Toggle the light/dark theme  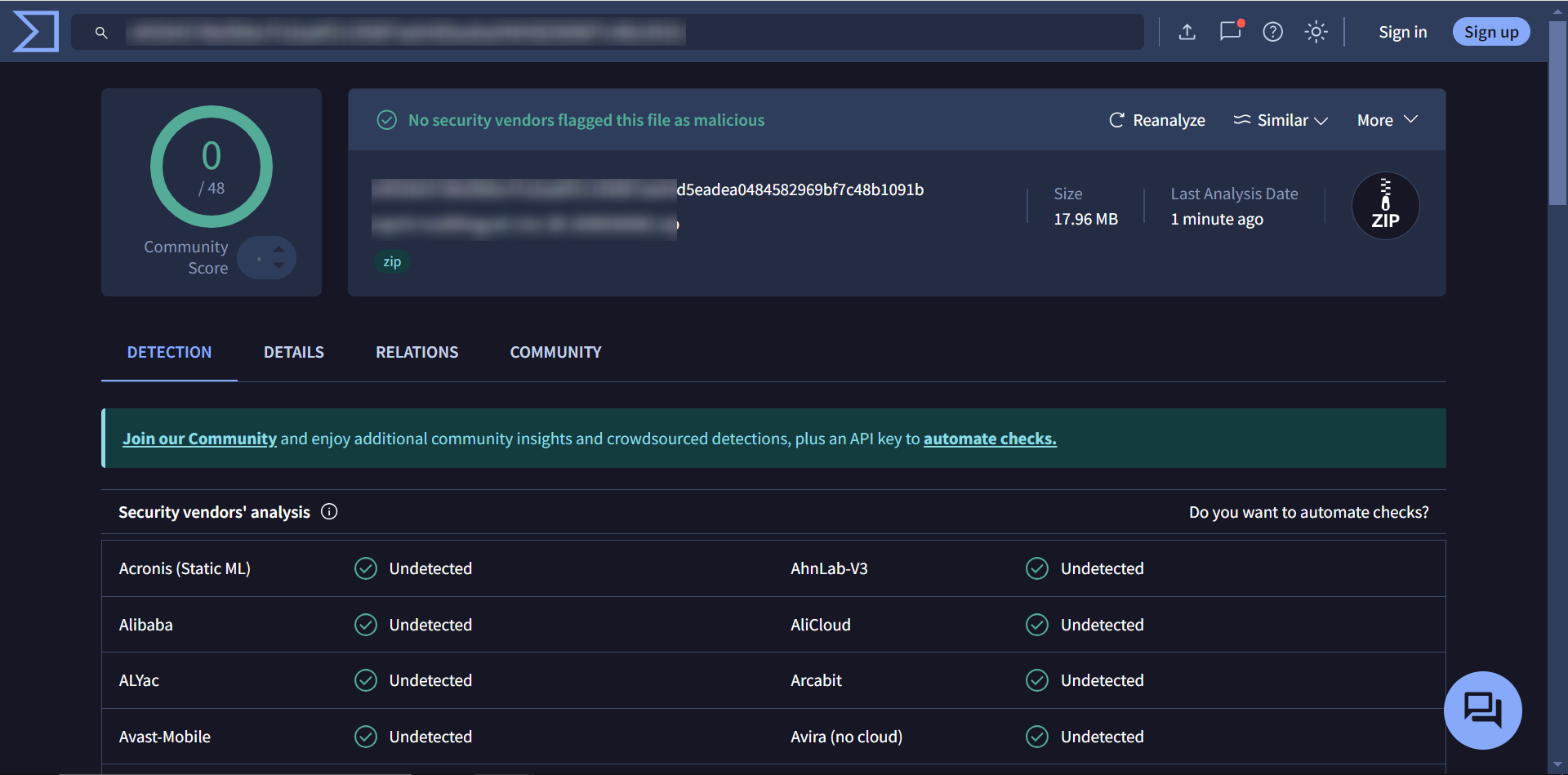click(1316, 32)
